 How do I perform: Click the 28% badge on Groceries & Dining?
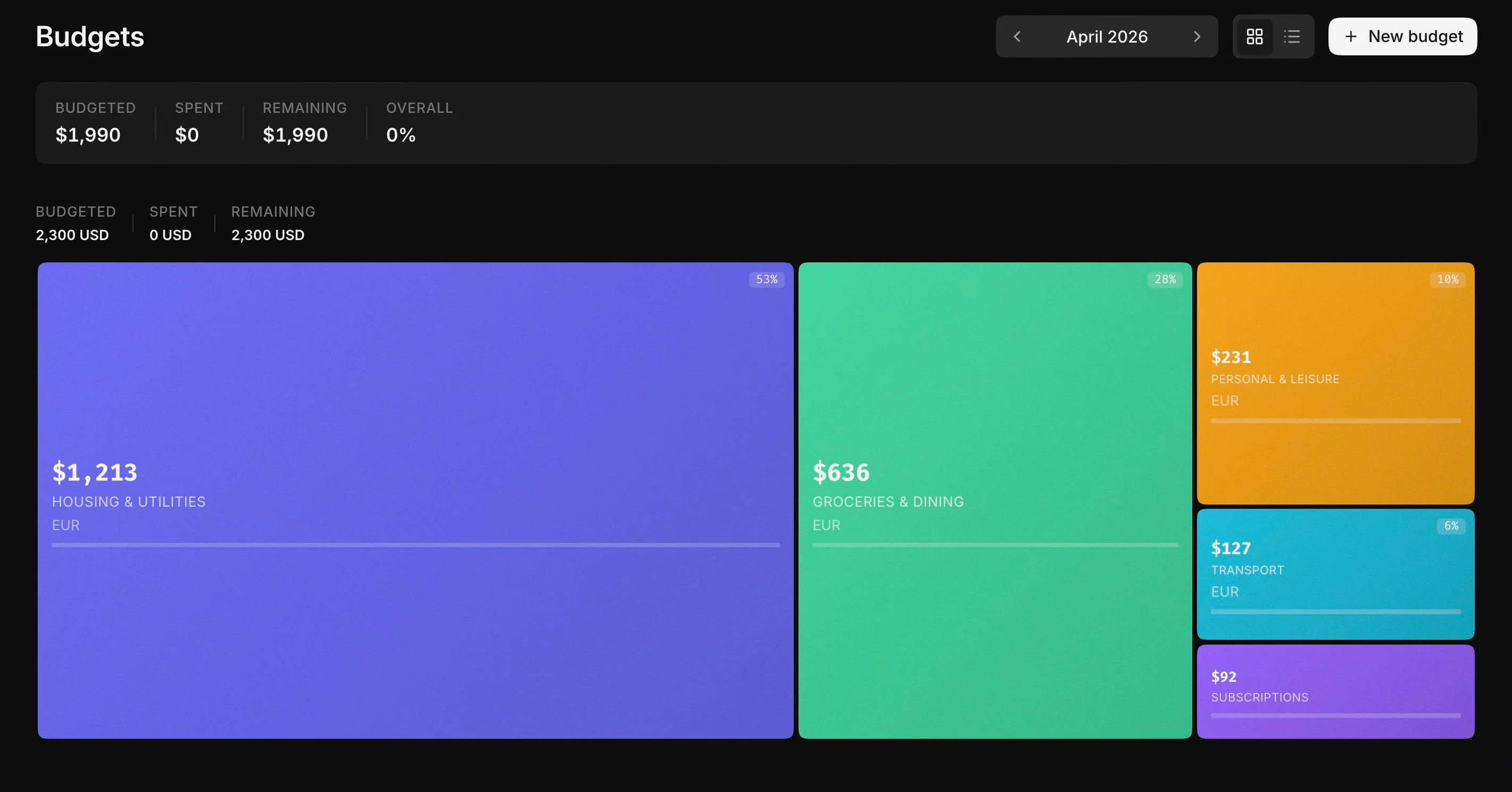(x=1165, y=279)
